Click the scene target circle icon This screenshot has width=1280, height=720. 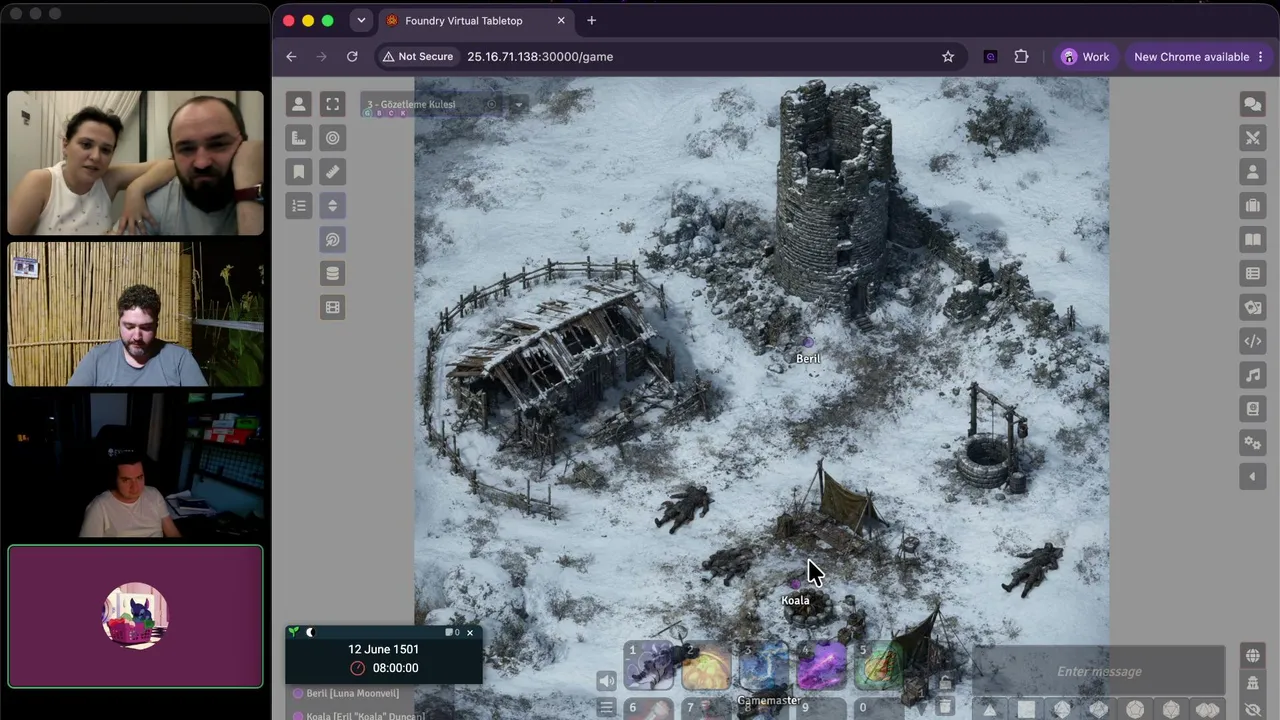click(x=491, y=104)
